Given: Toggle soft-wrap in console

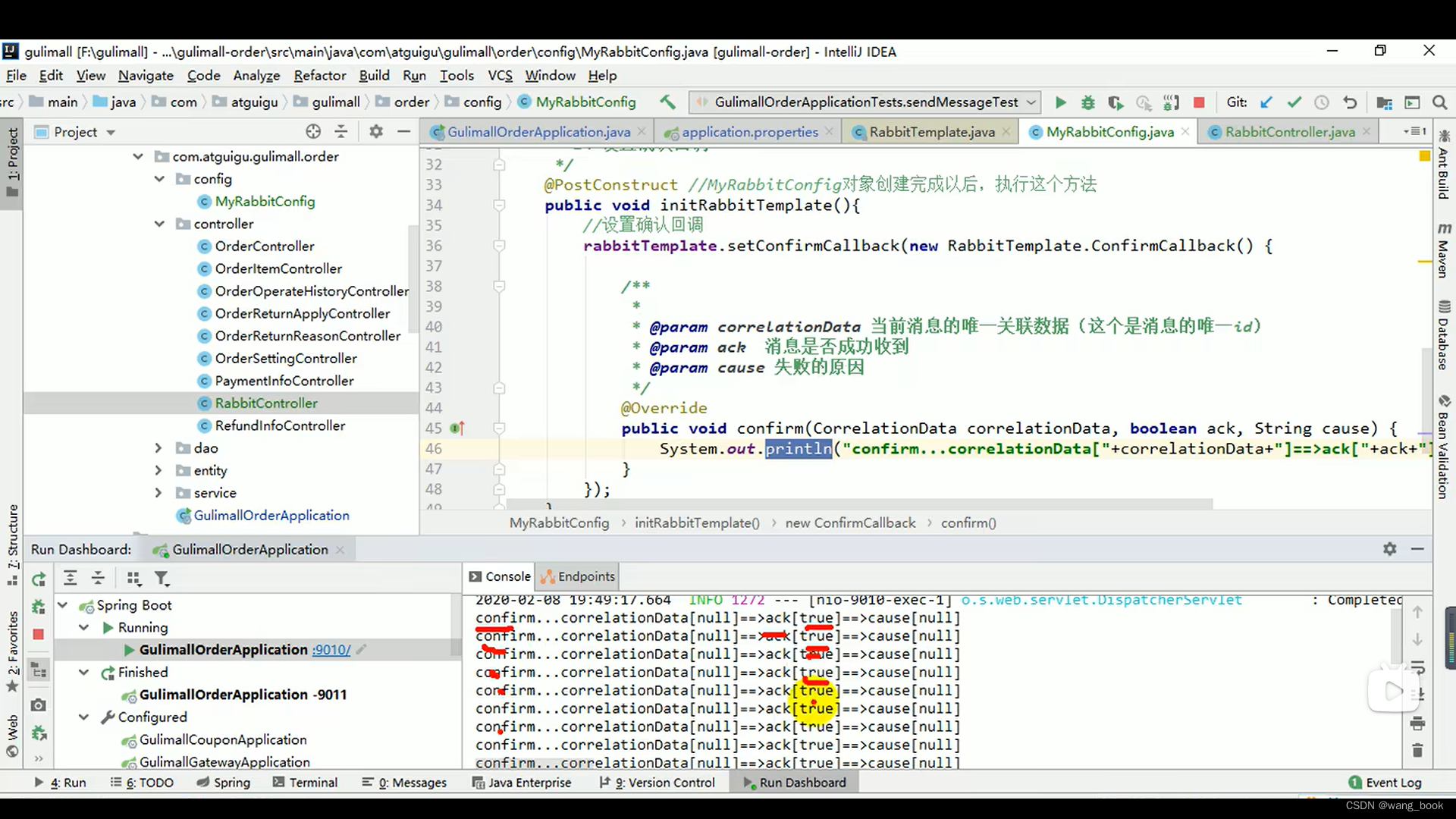Looking at the screenshot, I should tap(1417, 668).
